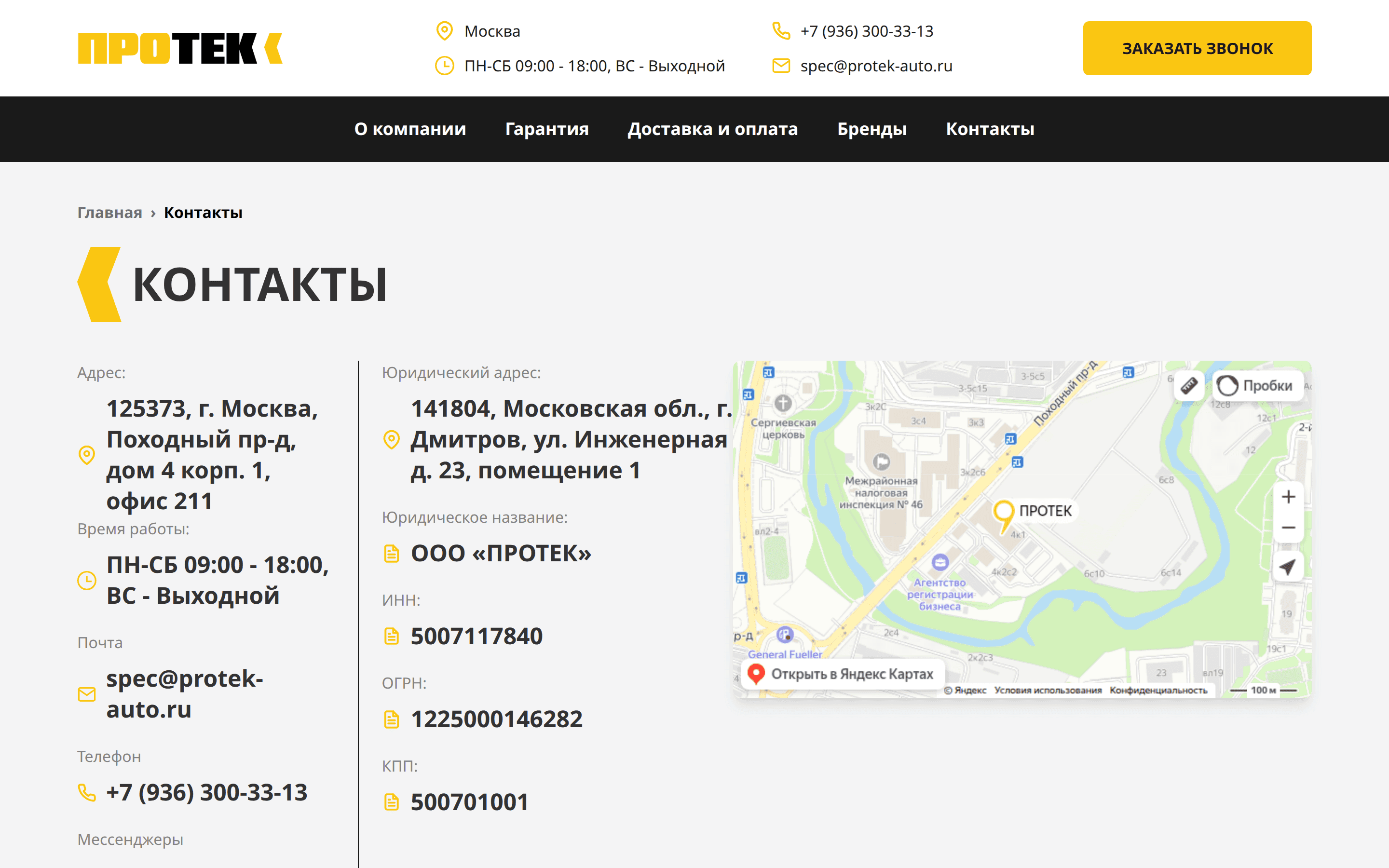Click the Агентство регистрации бизнеса map marker
This screenshot has width=1389, height=868.
click(940, 562)
